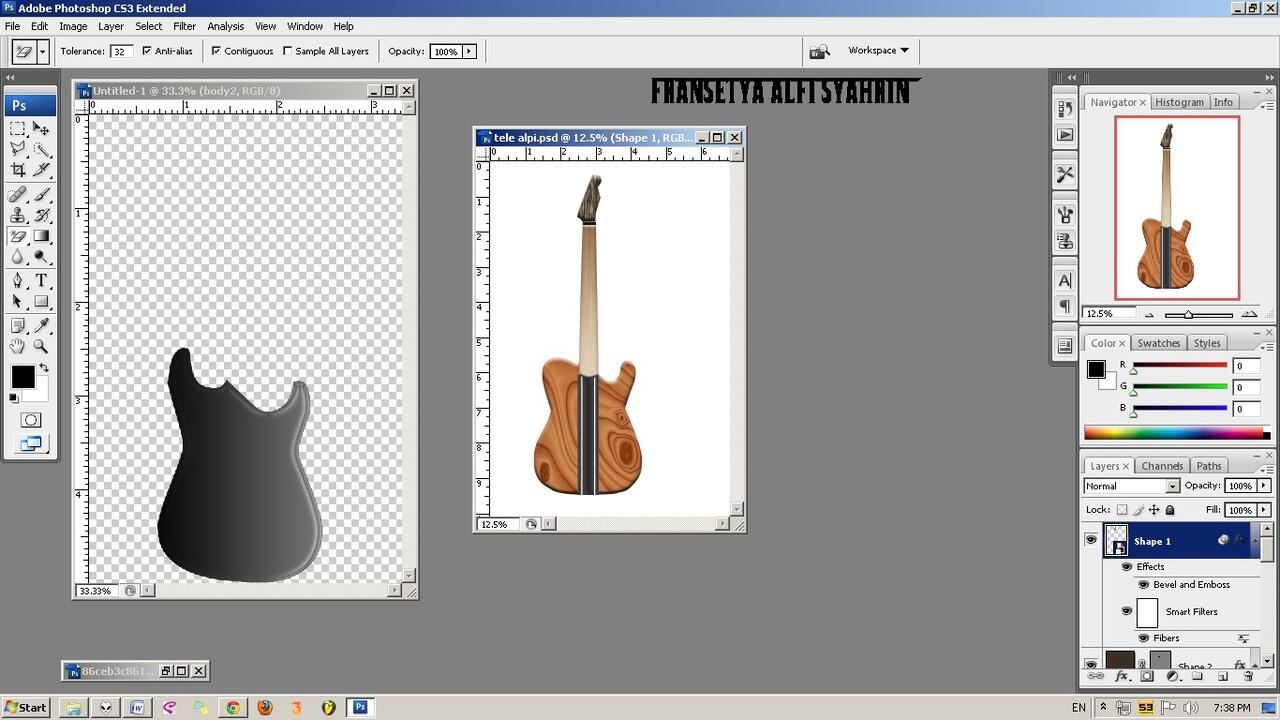
Task: Open the Filter menu
Action: pos(184,26)
